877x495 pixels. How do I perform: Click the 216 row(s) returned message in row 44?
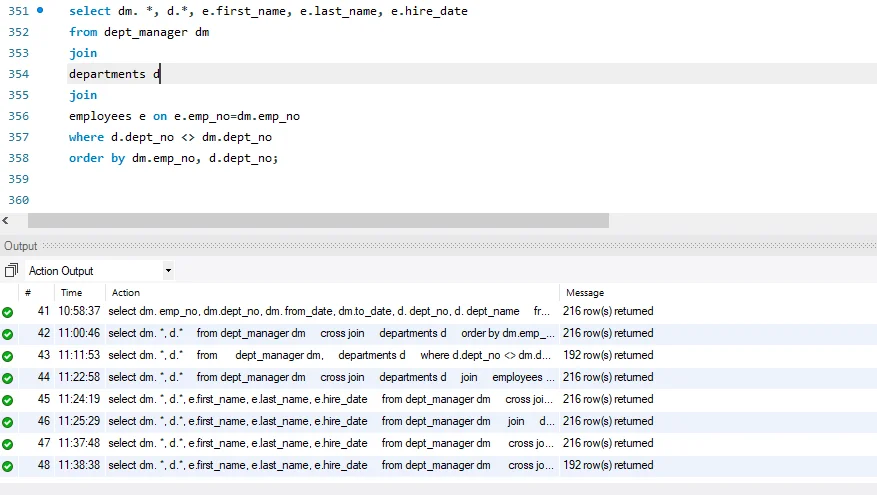[607, 378]
